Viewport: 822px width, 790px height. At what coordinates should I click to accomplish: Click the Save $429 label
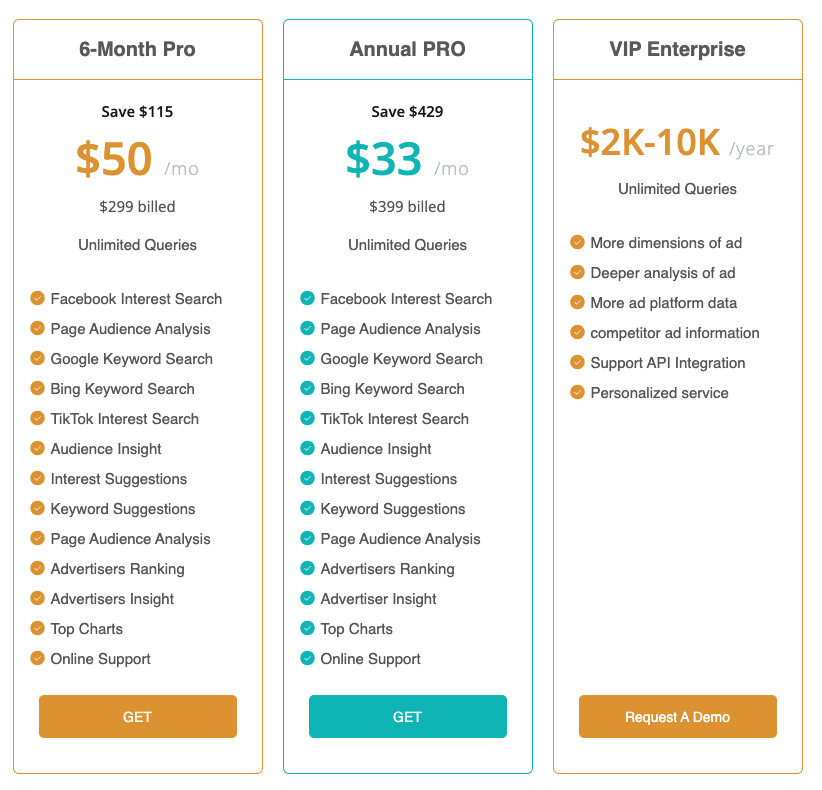407,111
